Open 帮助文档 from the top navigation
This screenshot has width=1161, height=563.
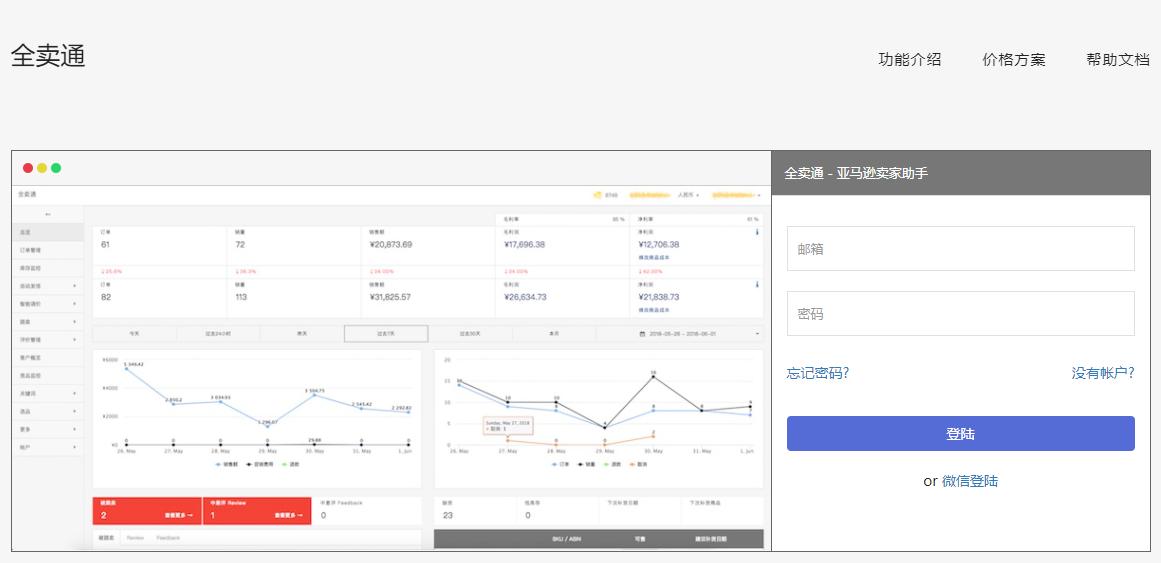(1118, 60)
